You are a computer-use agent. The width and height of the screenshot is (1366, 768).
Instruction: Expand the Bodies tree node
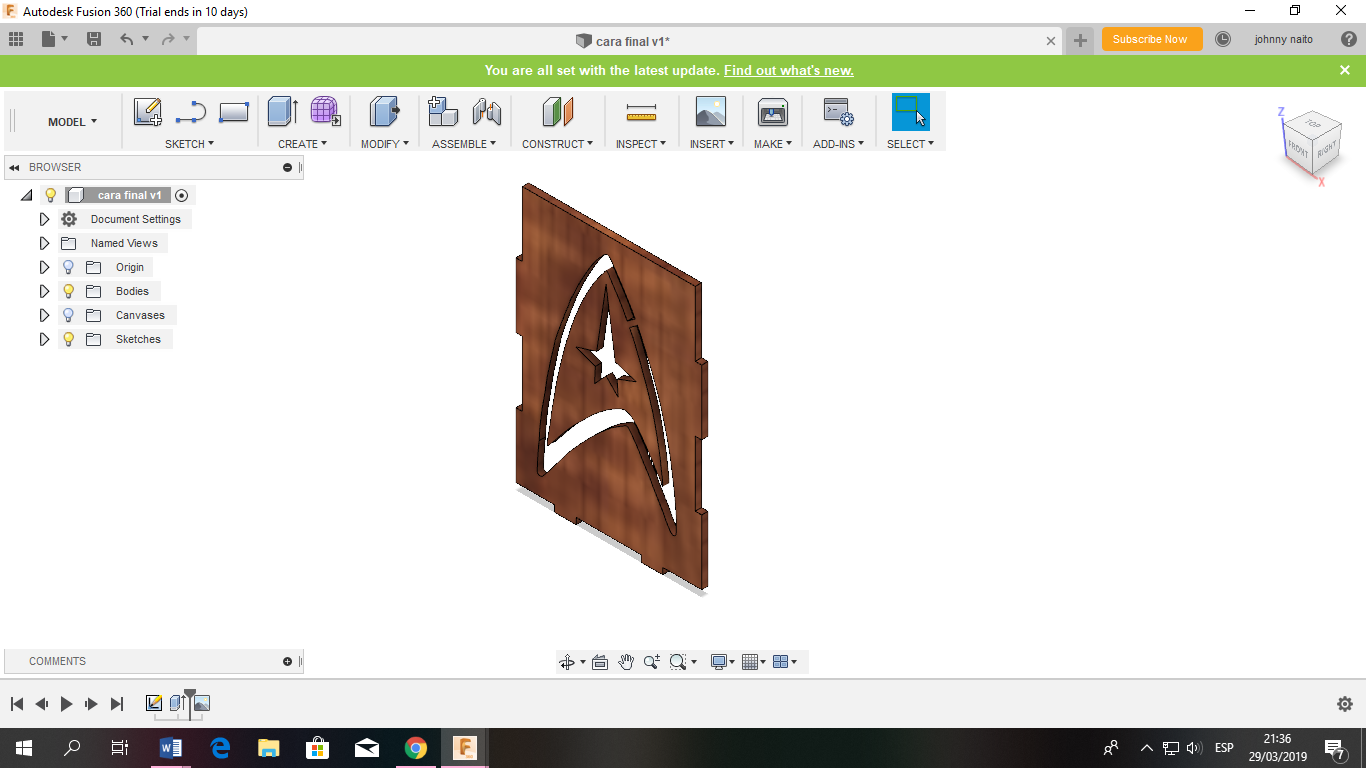44,291
